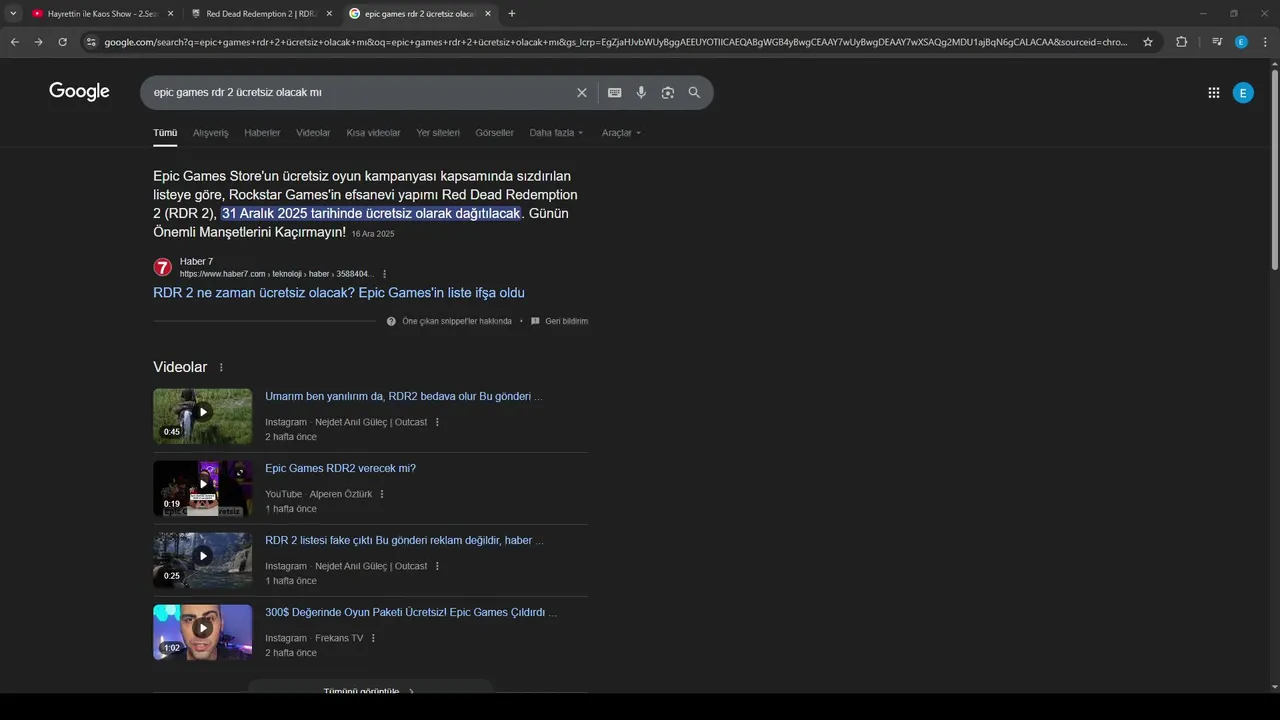Viewport: 1280px width, 720px height.
Task: Open the Chrome profile avatar in toolbar
Action: tap(1241, 42)
